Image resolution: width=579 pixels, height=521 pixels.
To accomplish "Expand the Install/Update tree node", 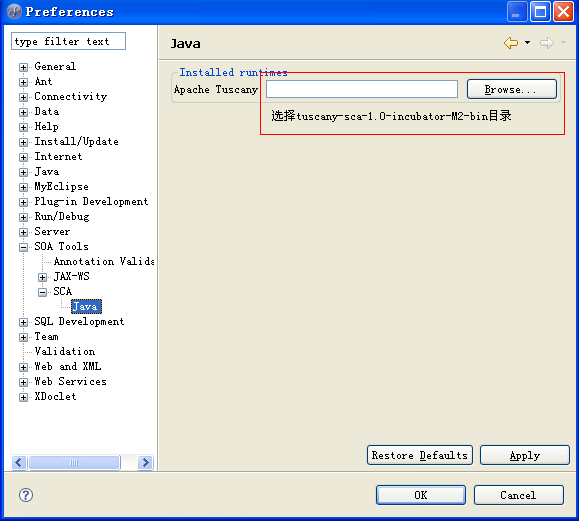I will [x=23, y=142].
